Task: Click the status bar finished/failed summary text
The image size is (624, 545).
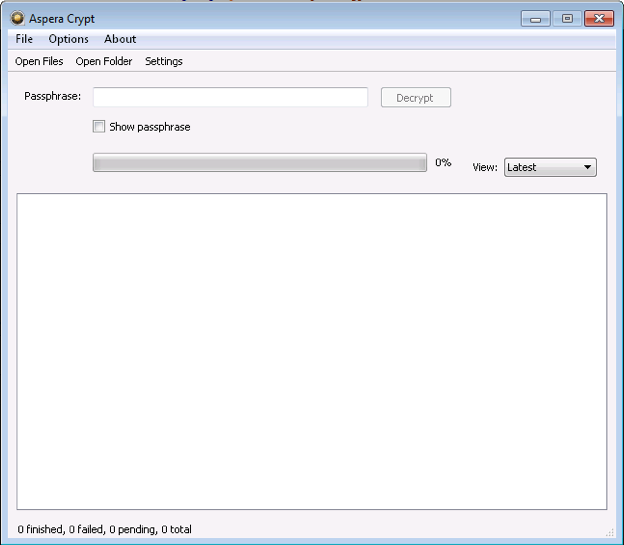Action: (105, 529)
